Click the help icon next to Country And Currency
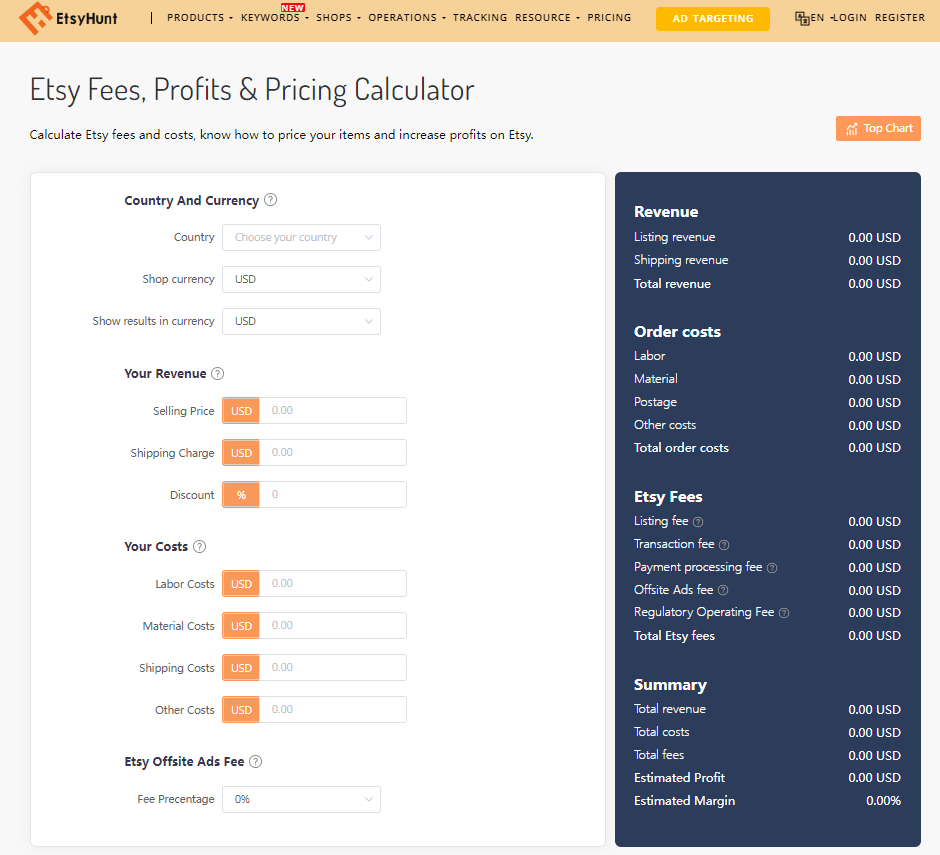Screen dimensions: 940x855 coord(270,200)
